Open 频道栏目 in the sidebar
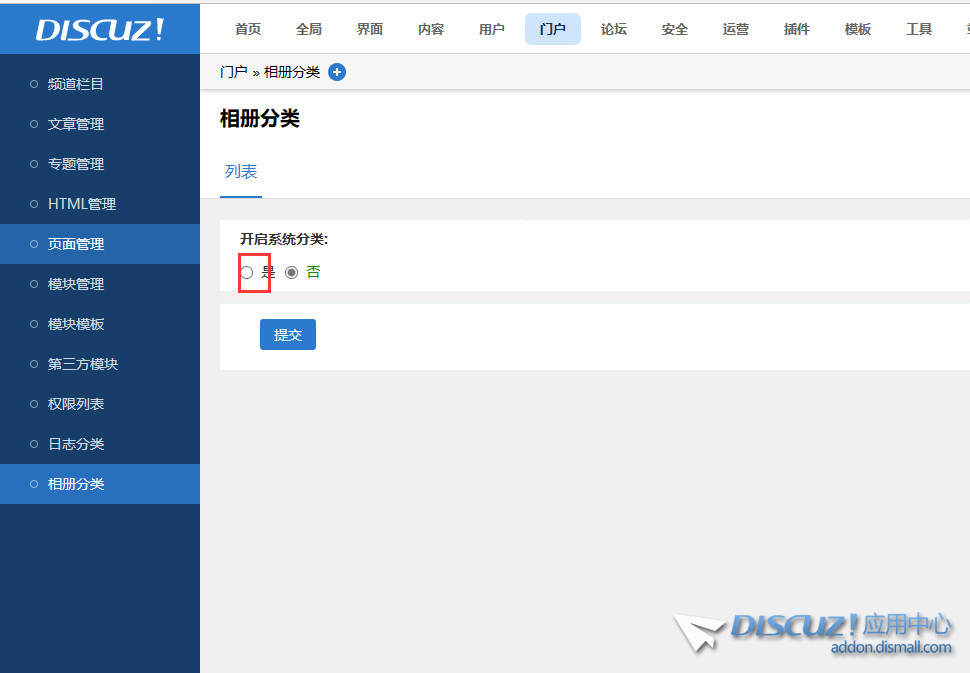 point(75,84)
